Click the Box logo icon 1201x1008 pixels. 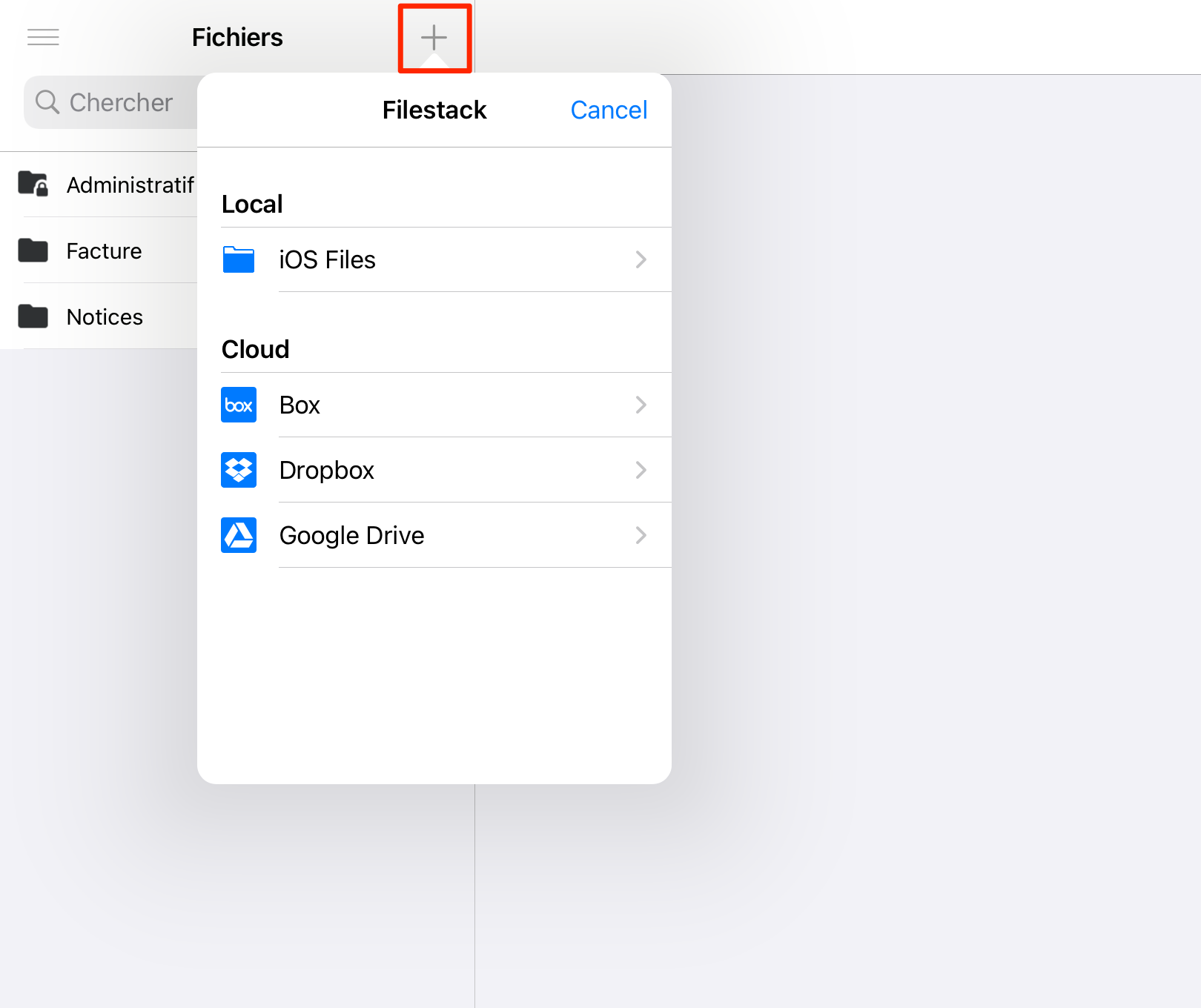click(239, 405)
